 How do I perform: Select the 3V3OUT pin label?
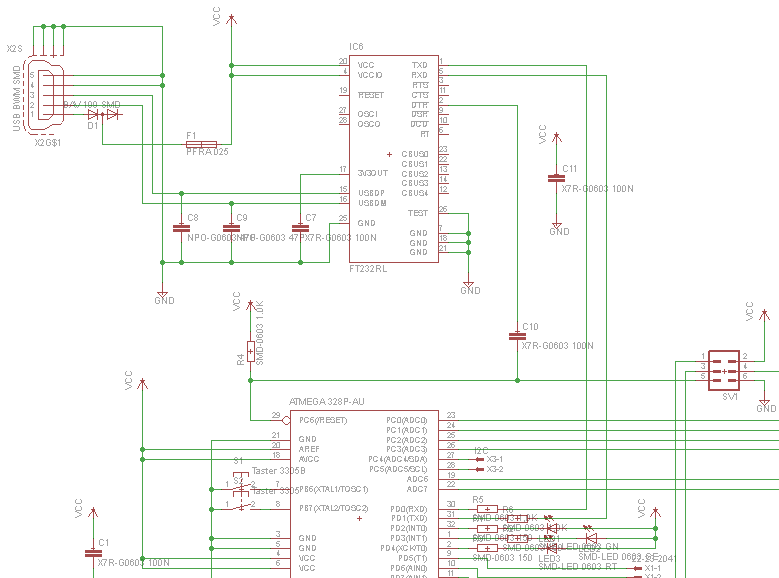373,173
